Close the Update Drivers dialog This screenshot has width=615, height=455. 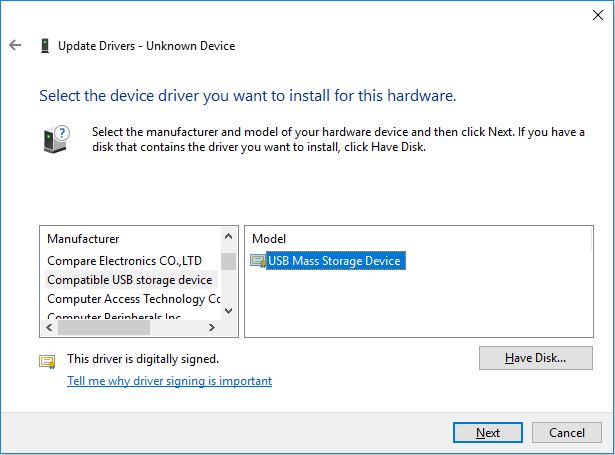(592, 14)
